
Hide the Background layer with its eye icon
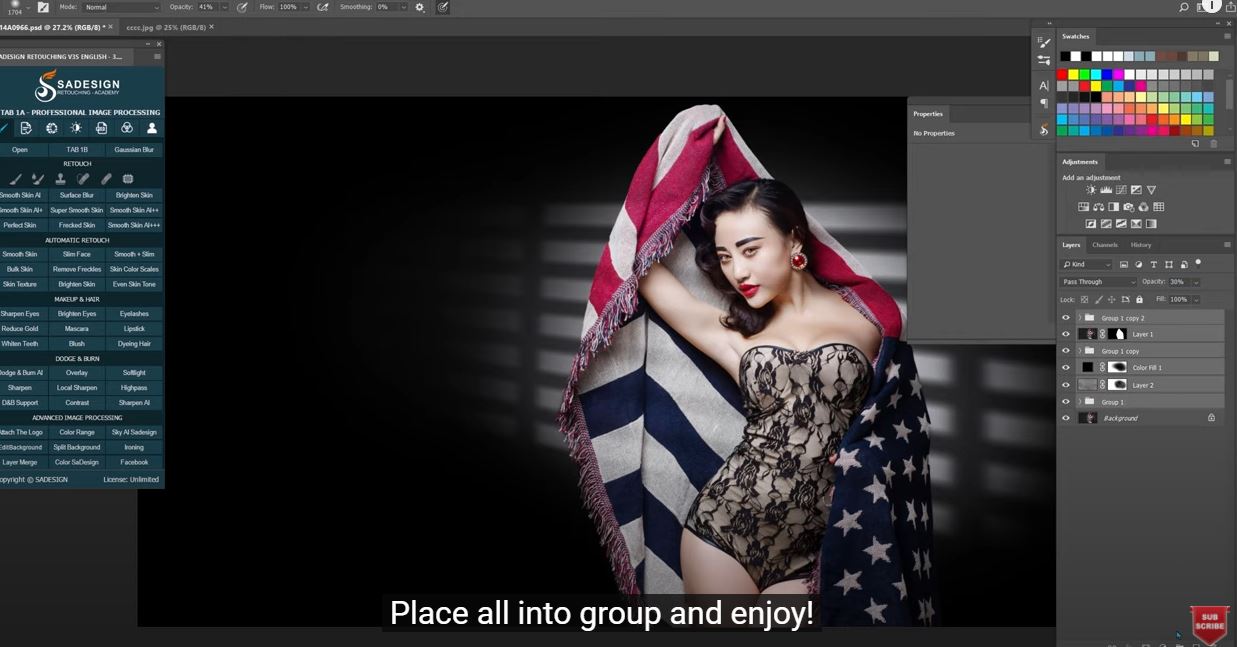tap(1066, 418)
